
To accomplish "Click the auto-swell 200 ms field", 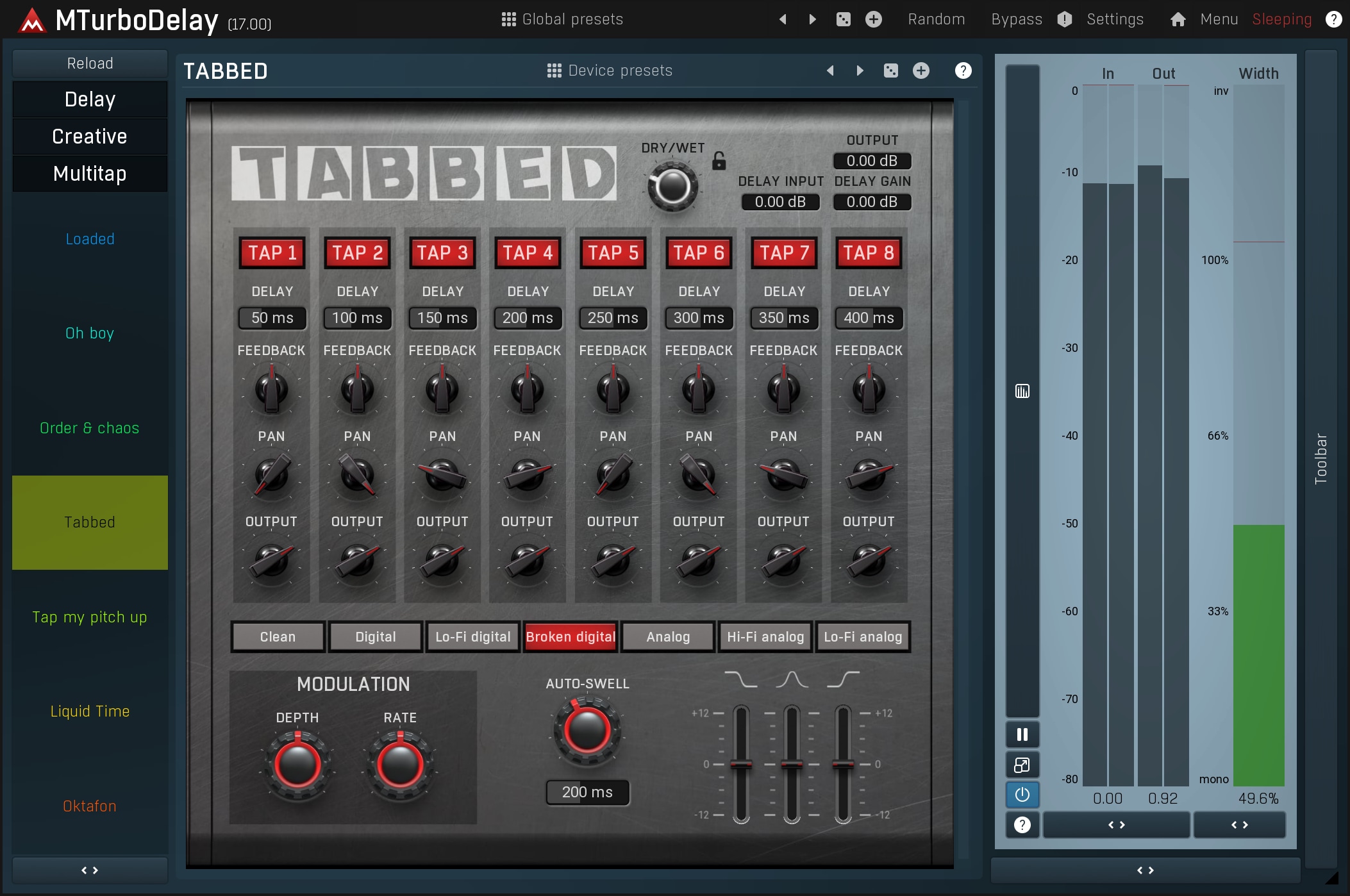I will tap(587, 792).
